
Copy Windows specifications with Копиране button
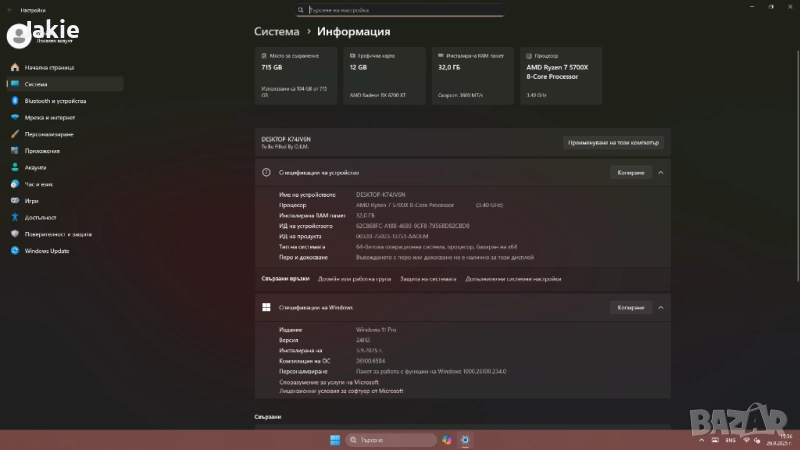631,307
